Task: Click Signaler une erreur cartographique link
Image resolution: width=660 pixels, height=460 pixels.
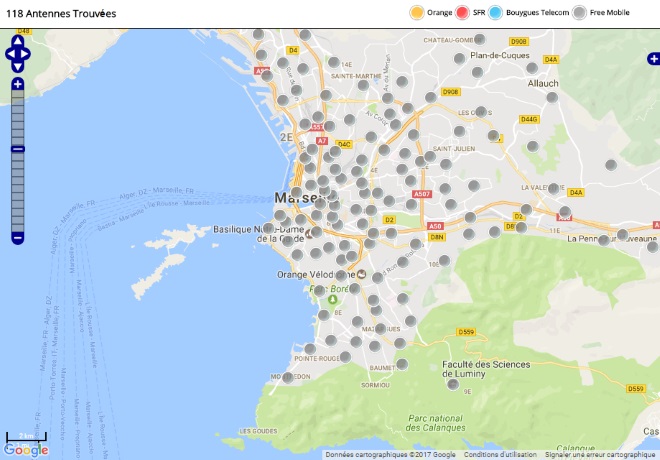Action: [600, 454]
